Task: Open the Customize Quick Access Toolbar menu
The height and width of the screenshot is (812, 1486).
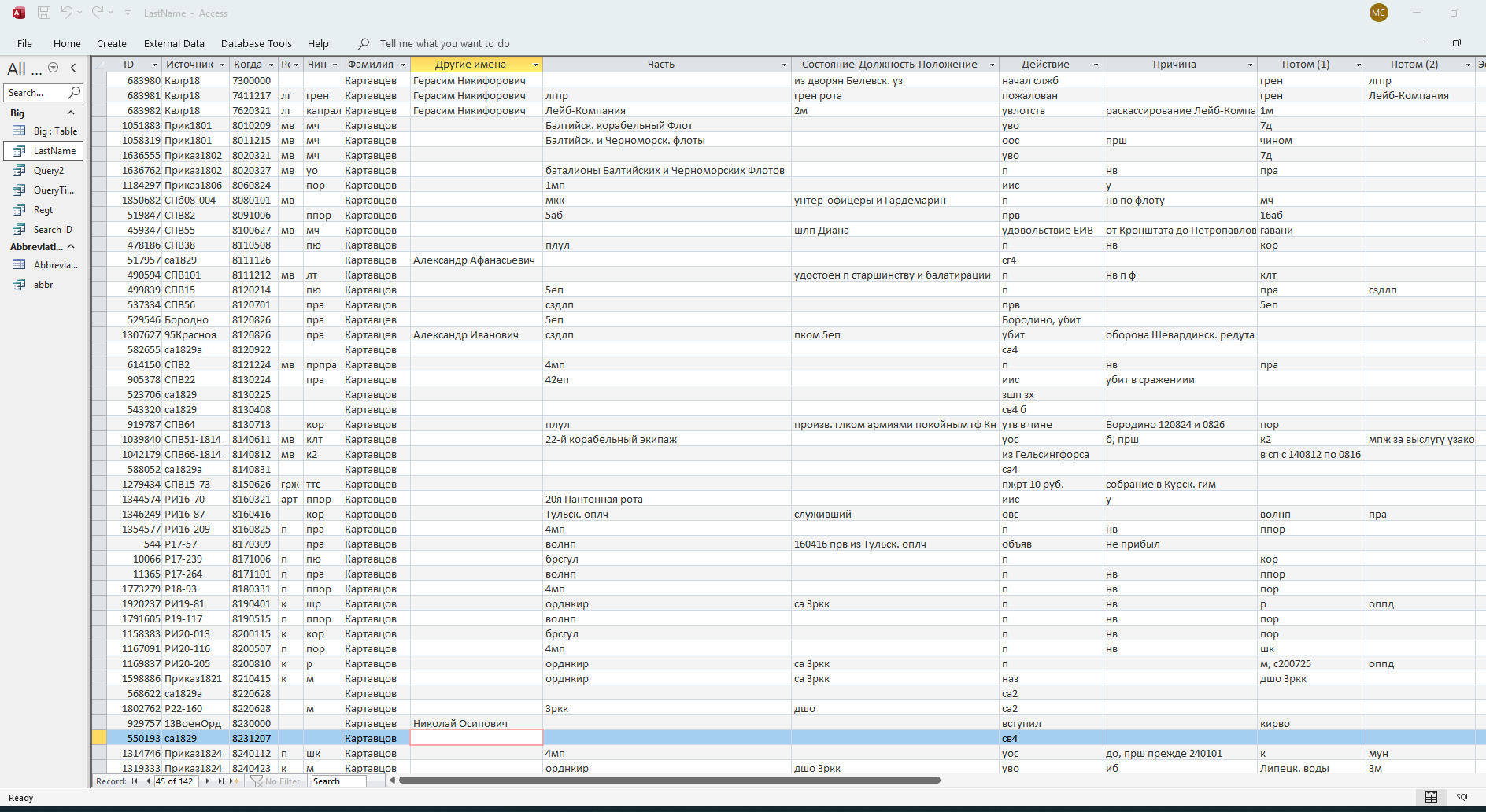Action: pyautogui.click(x=128, y=13)
